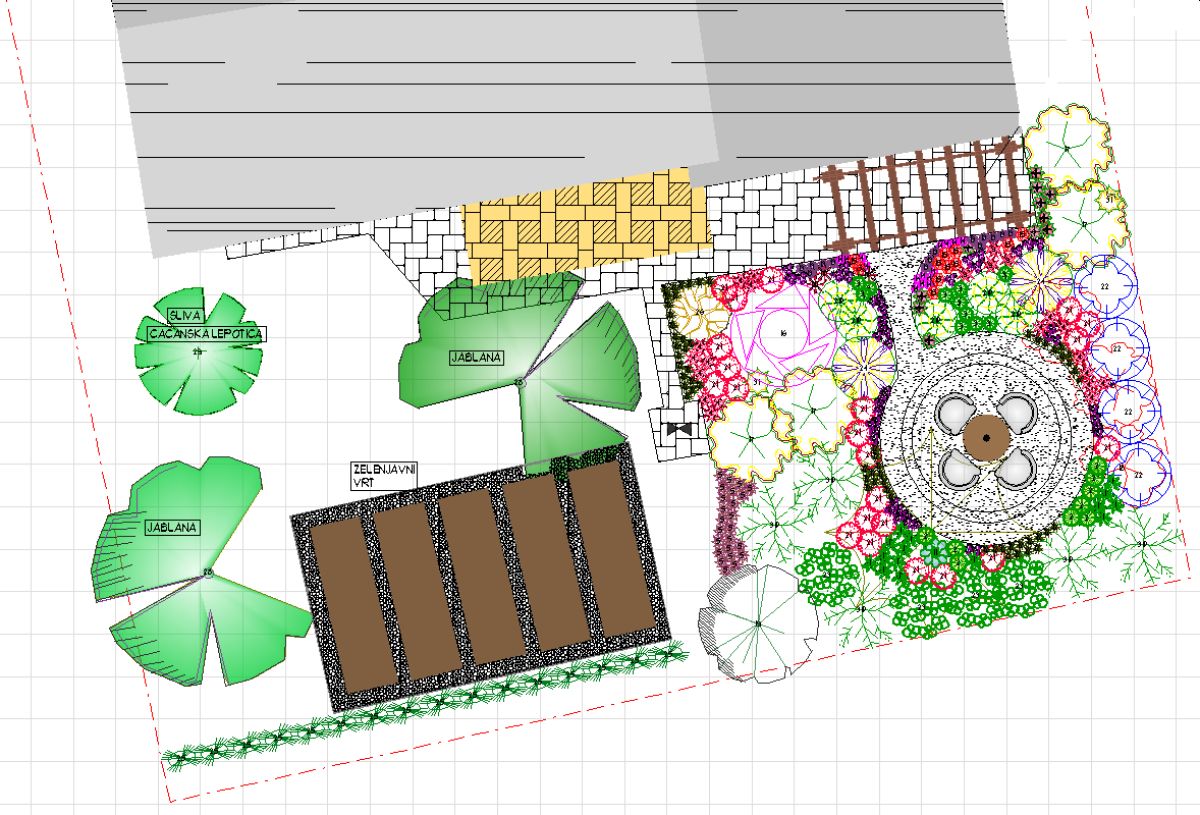Select the round brown table center

(986, 437)
